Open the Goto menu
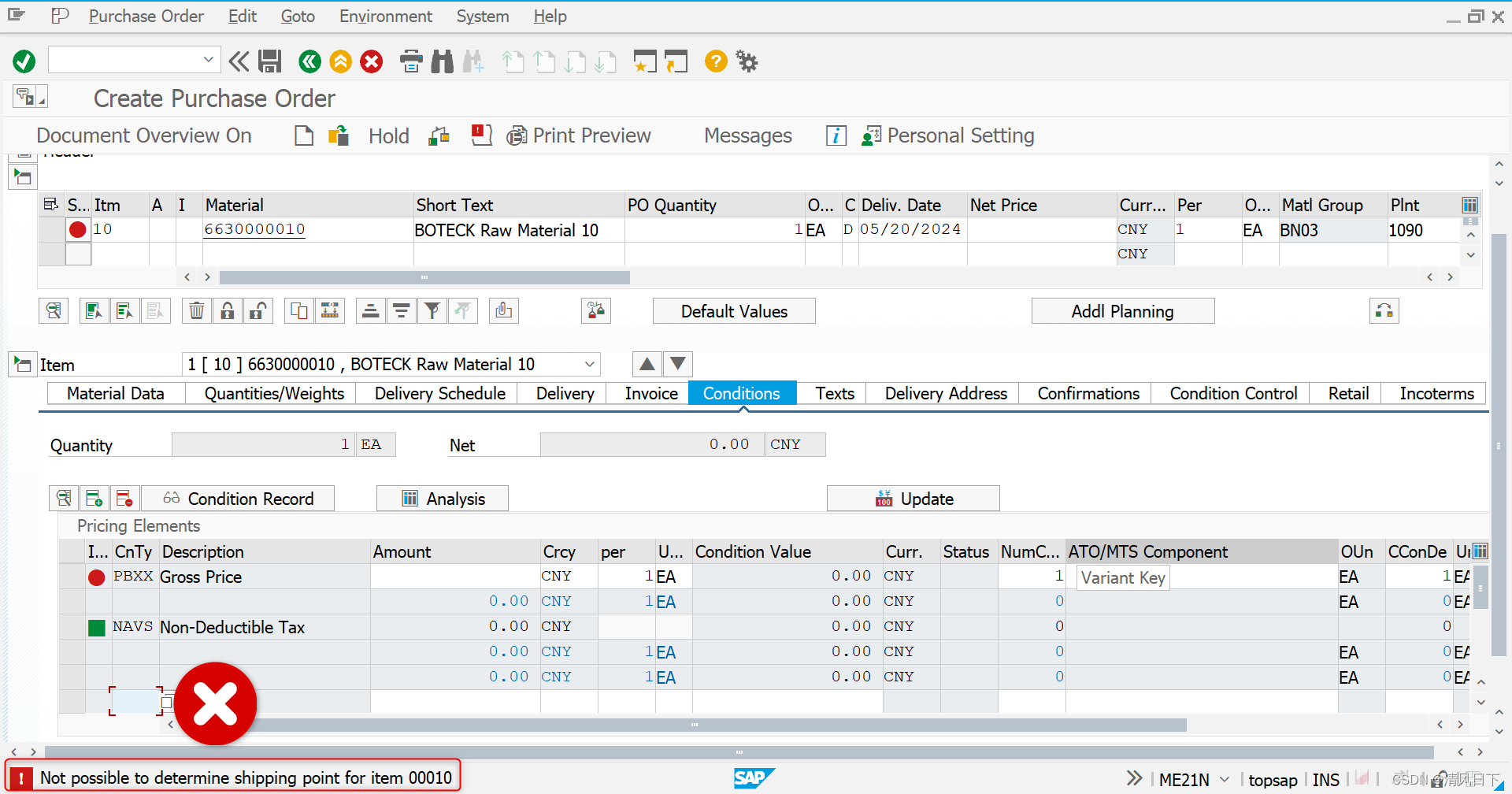This screenshot has width=1512, height=794. tap(298, 16)
